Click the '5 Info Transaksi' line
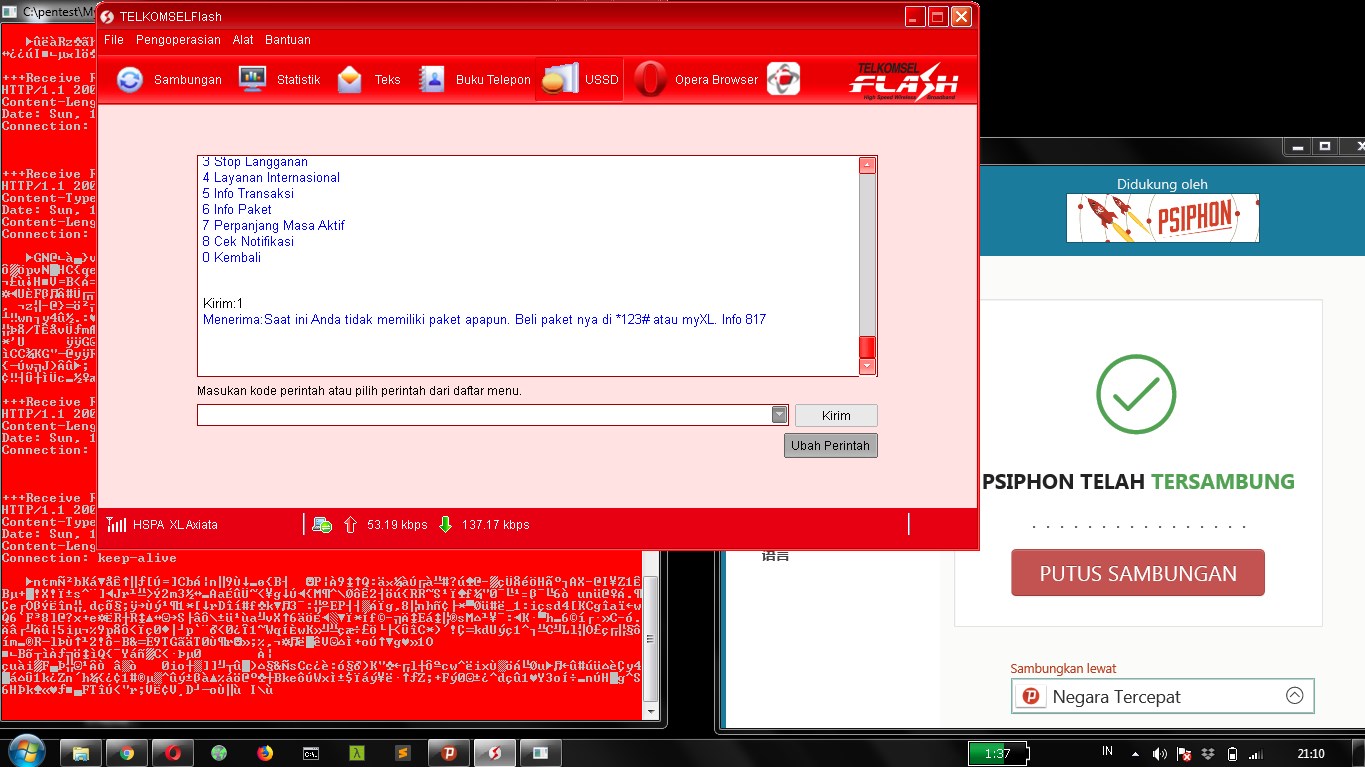 pos(248,193)
